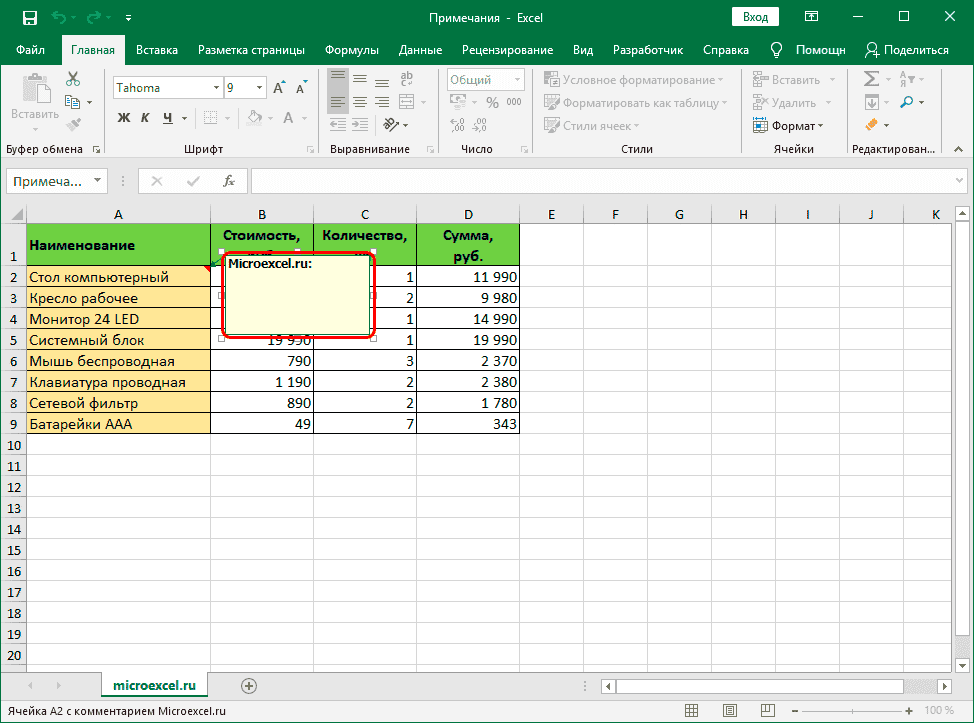Toggle bold formatting (Ж)
This screenshot has height=723, width=974.
125,118
